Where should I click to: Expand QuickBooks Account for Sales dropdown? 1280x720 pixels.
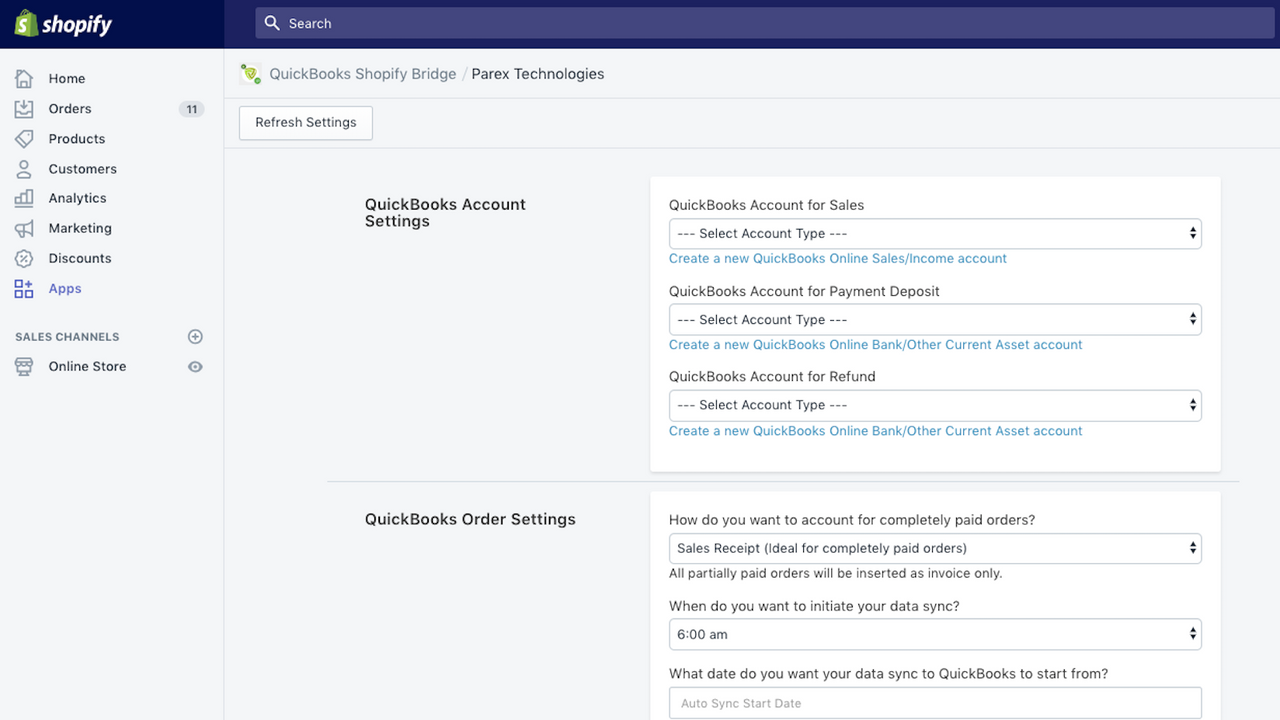tap(934, 234)
